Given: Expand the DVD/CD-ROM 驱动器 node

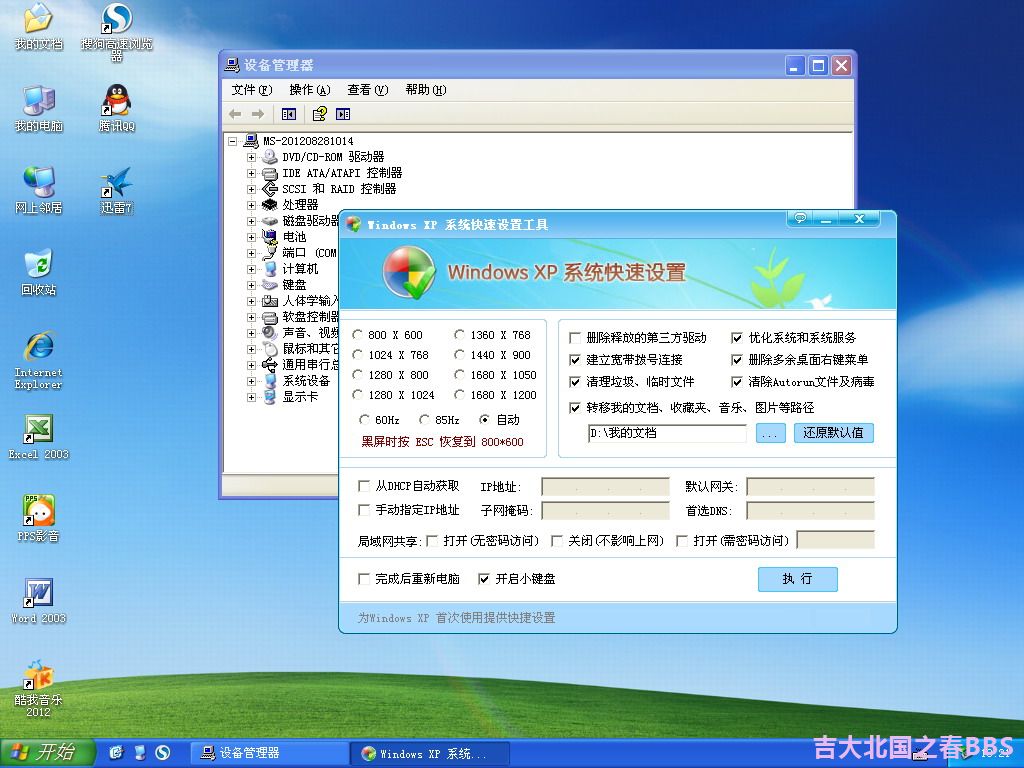Looking at the screenshot, I should point(251,157).
